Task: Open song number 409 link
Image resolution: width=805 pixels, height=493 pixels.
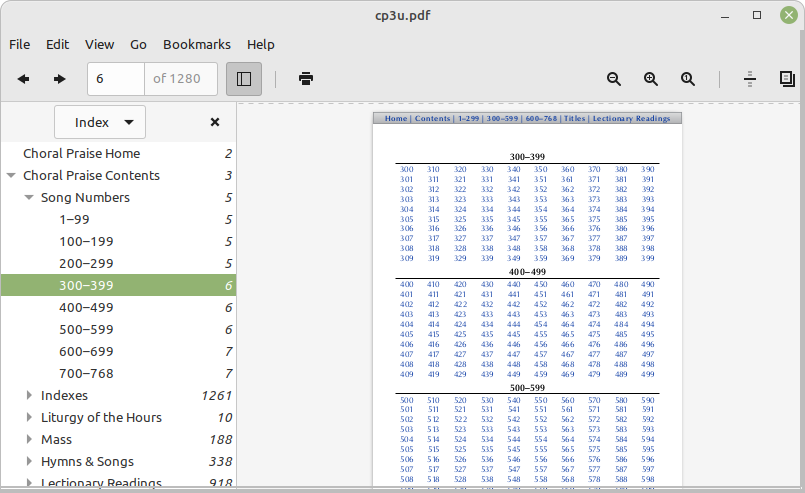Action: tap(407, 374)
